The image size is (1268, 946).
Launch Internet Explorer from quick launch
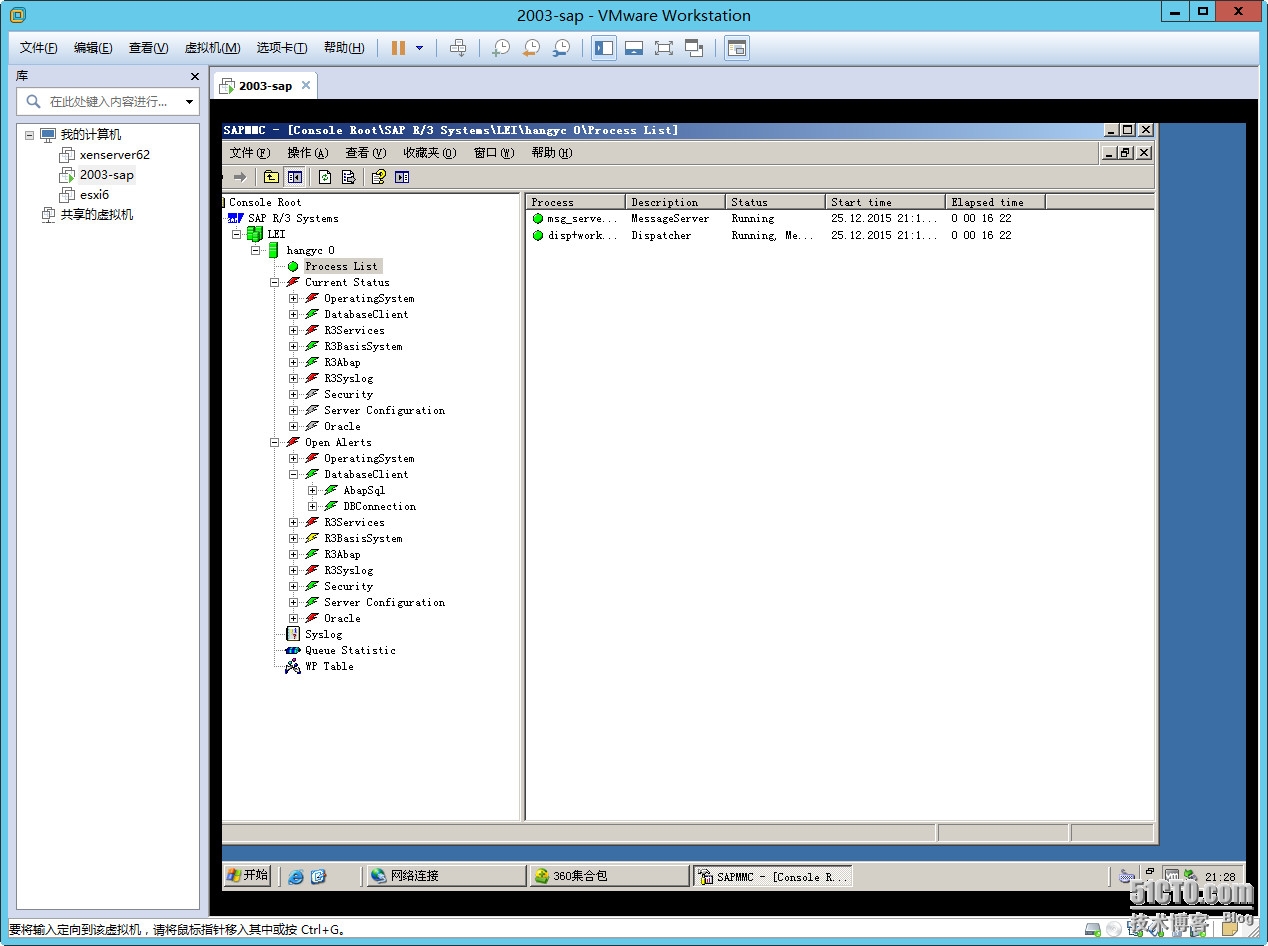296,876
